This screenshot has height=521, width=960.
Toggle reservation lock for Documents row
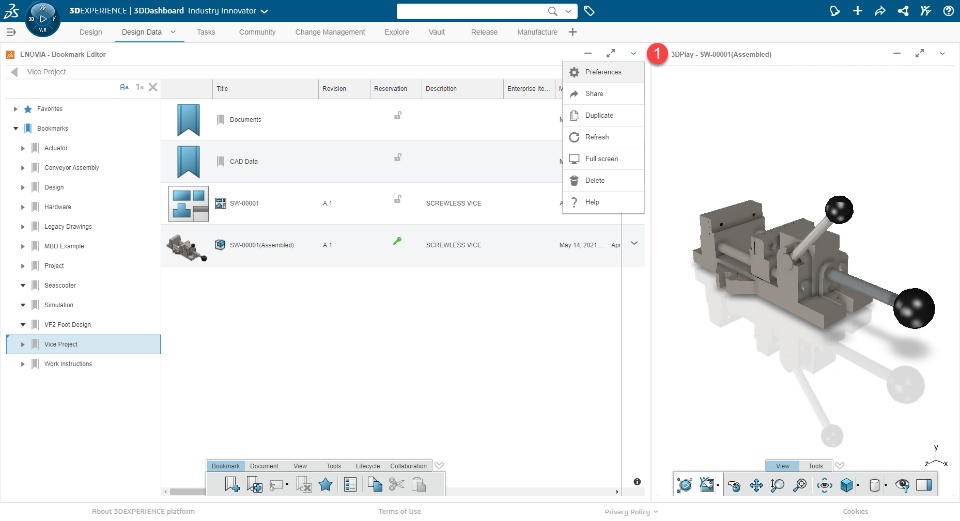tap(397, 116)
